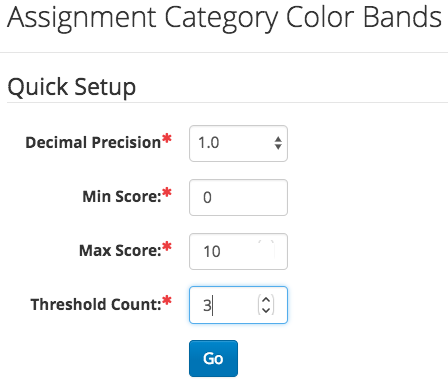
Task: Click the blue Go button
Action: (213, 359)
